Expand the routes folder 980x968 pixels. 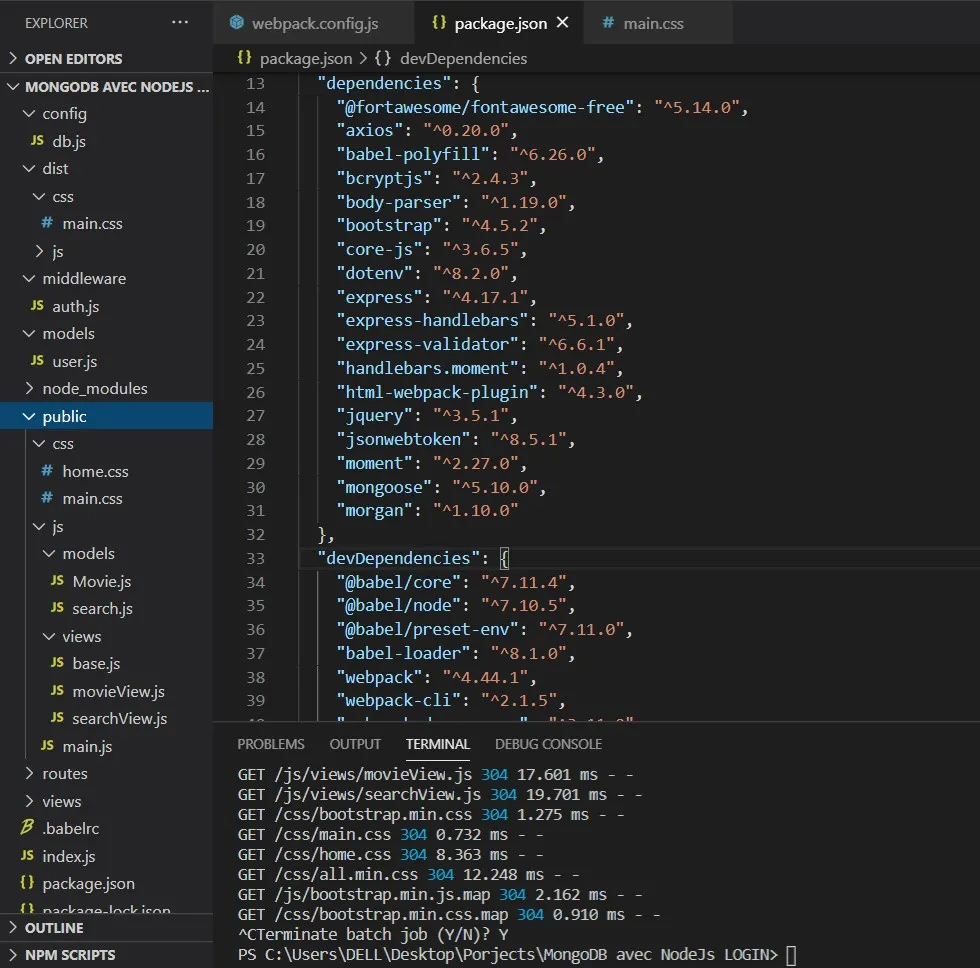click(x=64, y=773)
